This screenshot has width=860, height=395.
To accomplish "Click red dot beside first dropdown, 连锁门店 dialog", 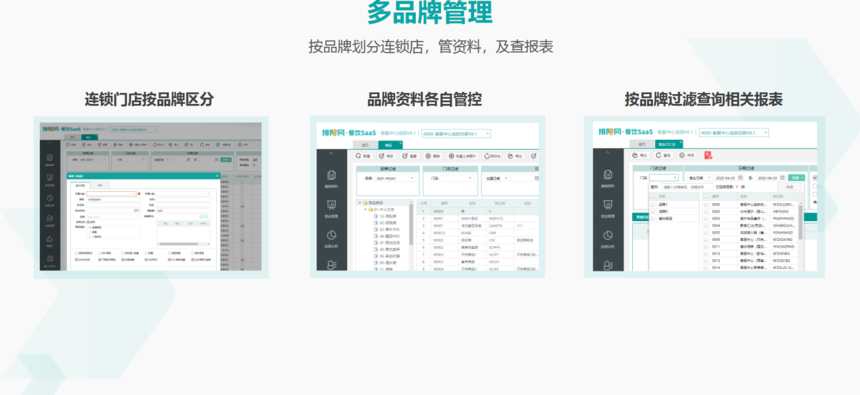I will pyautogui.click(x=139, y=194).
